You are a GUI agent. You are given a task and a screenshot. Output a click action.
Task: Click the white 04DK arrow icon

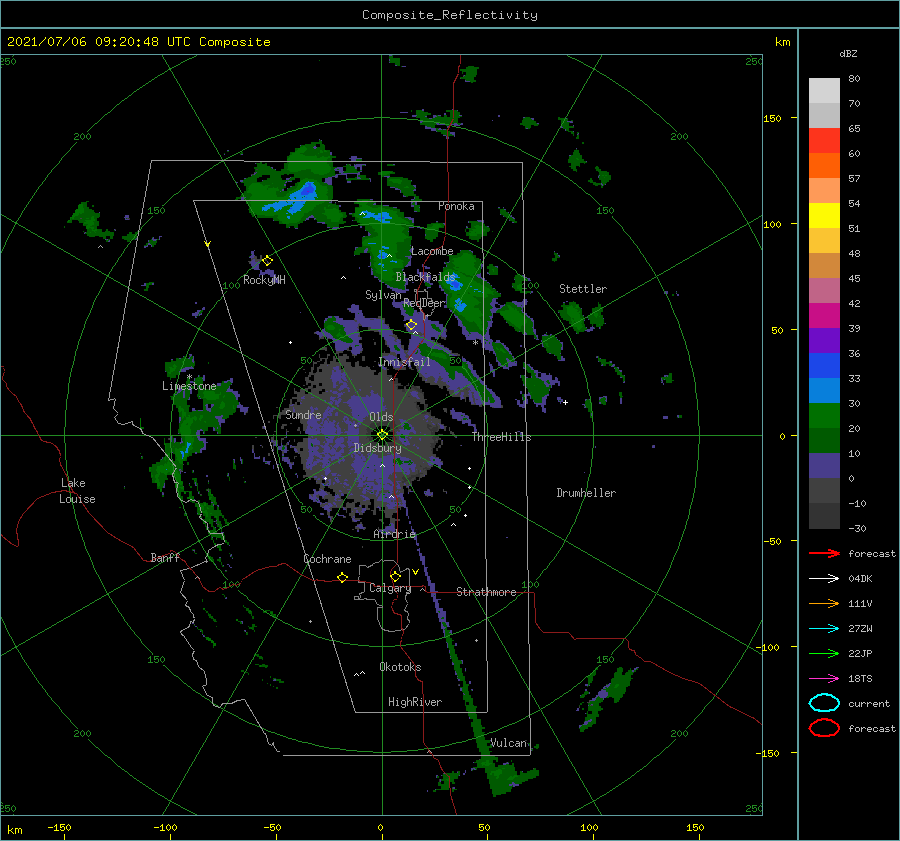click(824, 578)
